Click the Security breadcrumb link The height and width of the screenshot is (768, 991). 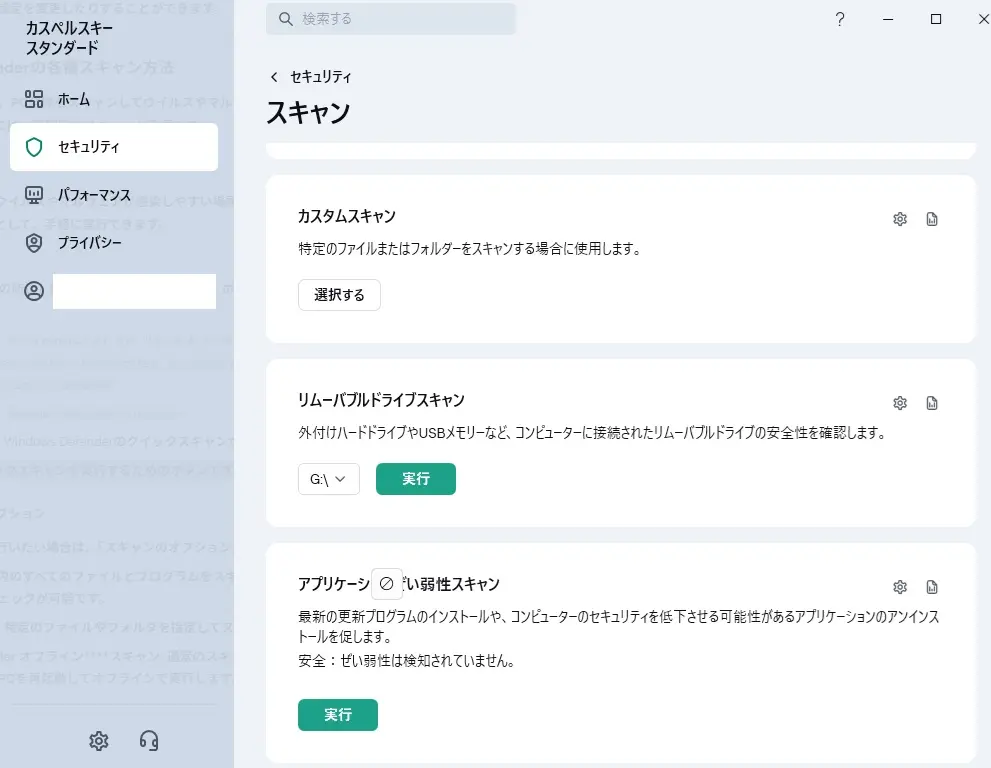[x=320, y=77]
